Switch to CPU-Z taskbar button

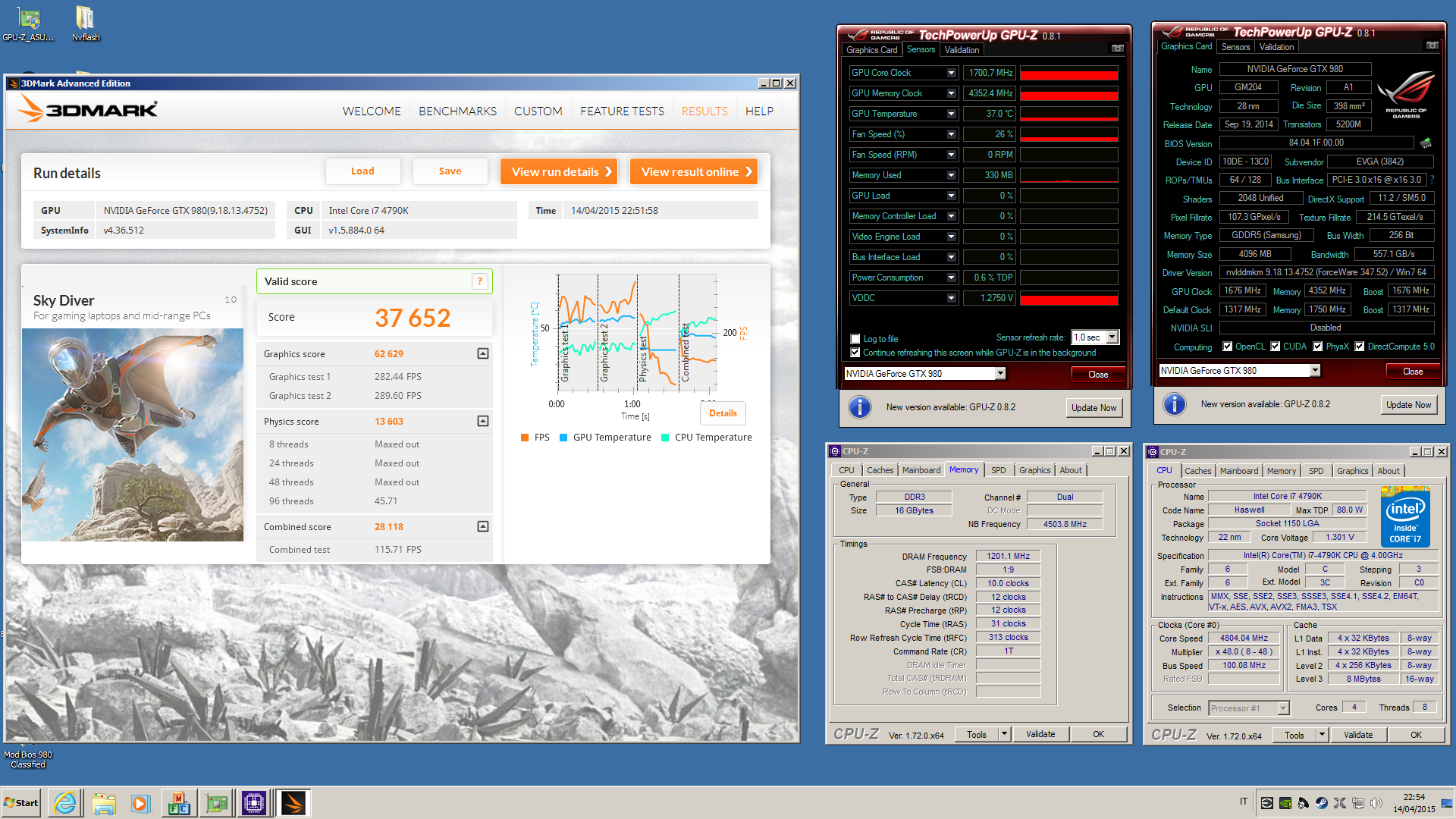coord(254,803)
